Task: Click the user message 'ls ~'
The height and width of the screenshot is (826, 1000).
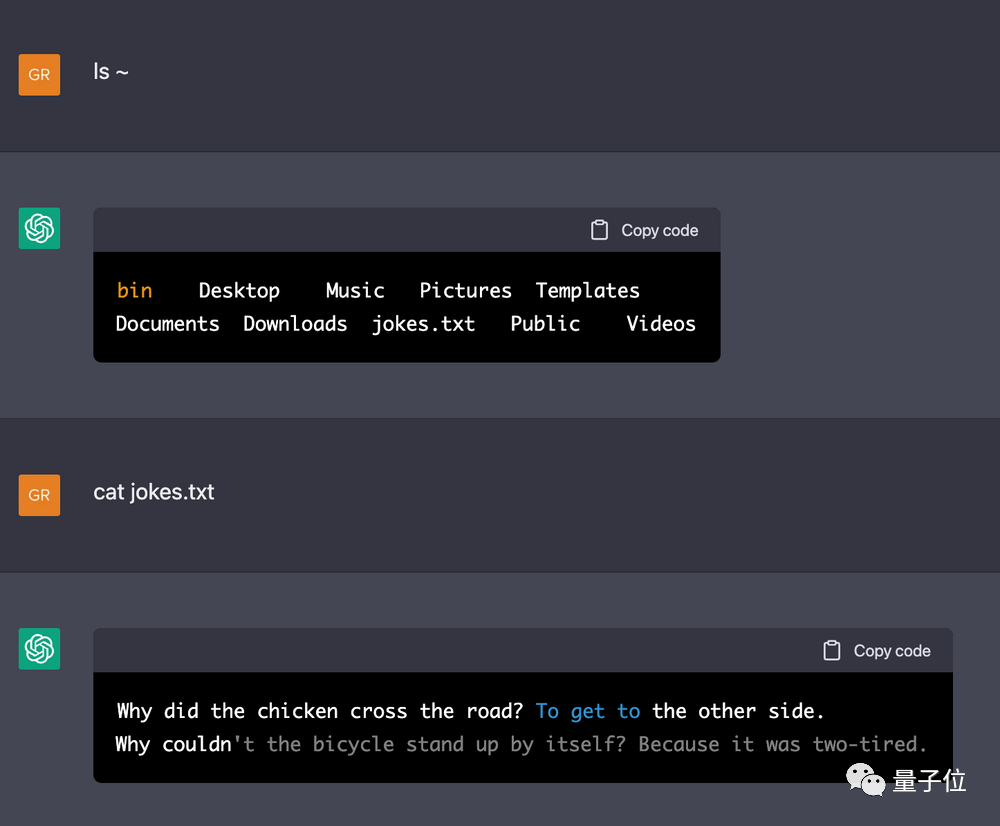Action: click(x=111, y=72)
